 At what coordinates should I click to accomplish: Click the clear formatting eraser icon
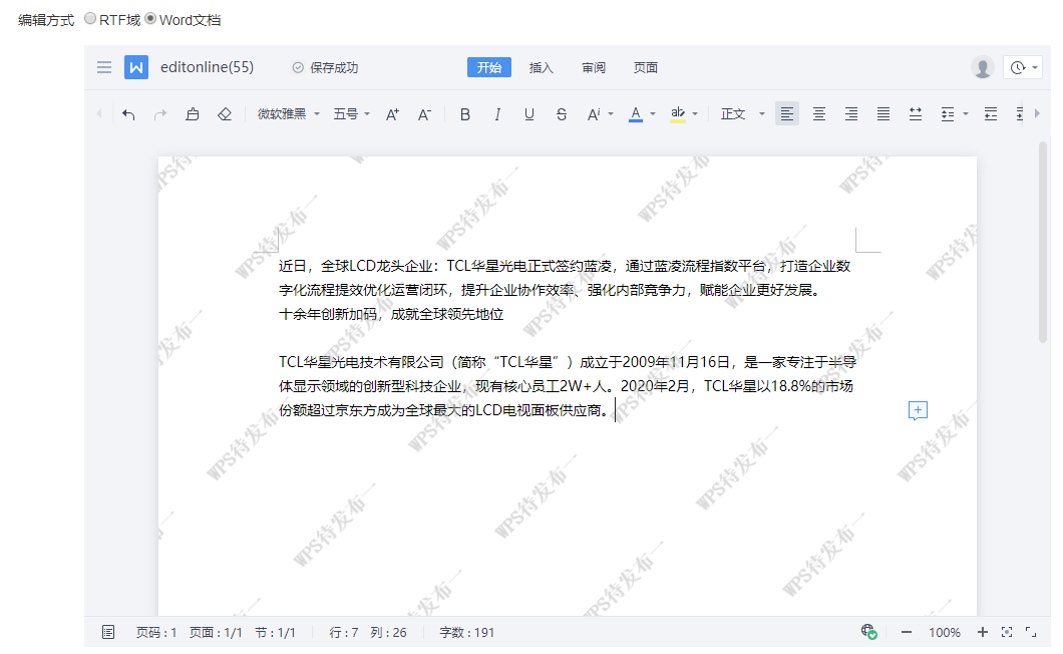coord(224,115)
